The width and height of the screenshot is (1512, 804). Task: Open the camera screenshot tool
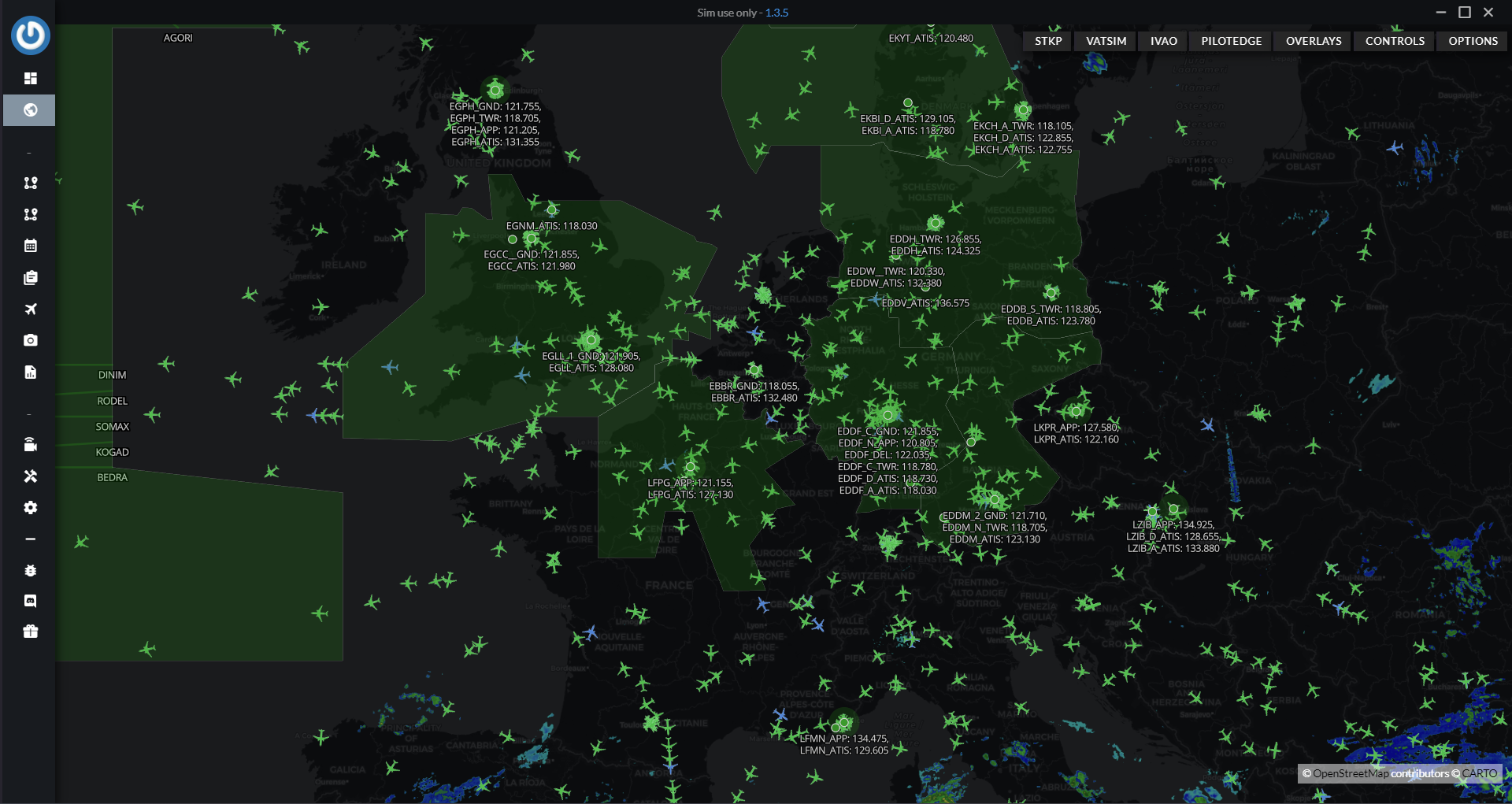click(30, 340)
